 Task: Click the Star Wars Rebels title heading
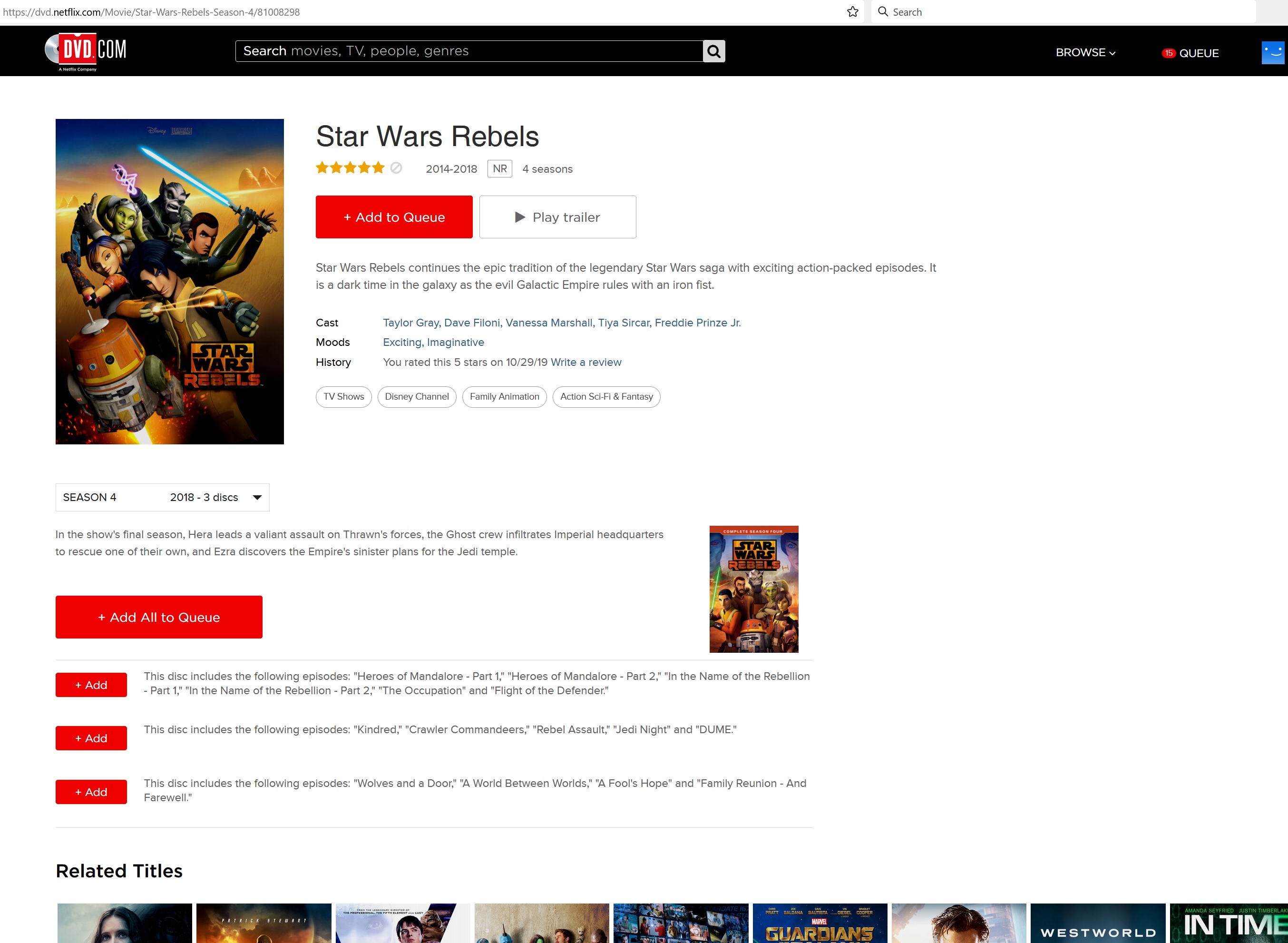(x=428, y=137)
